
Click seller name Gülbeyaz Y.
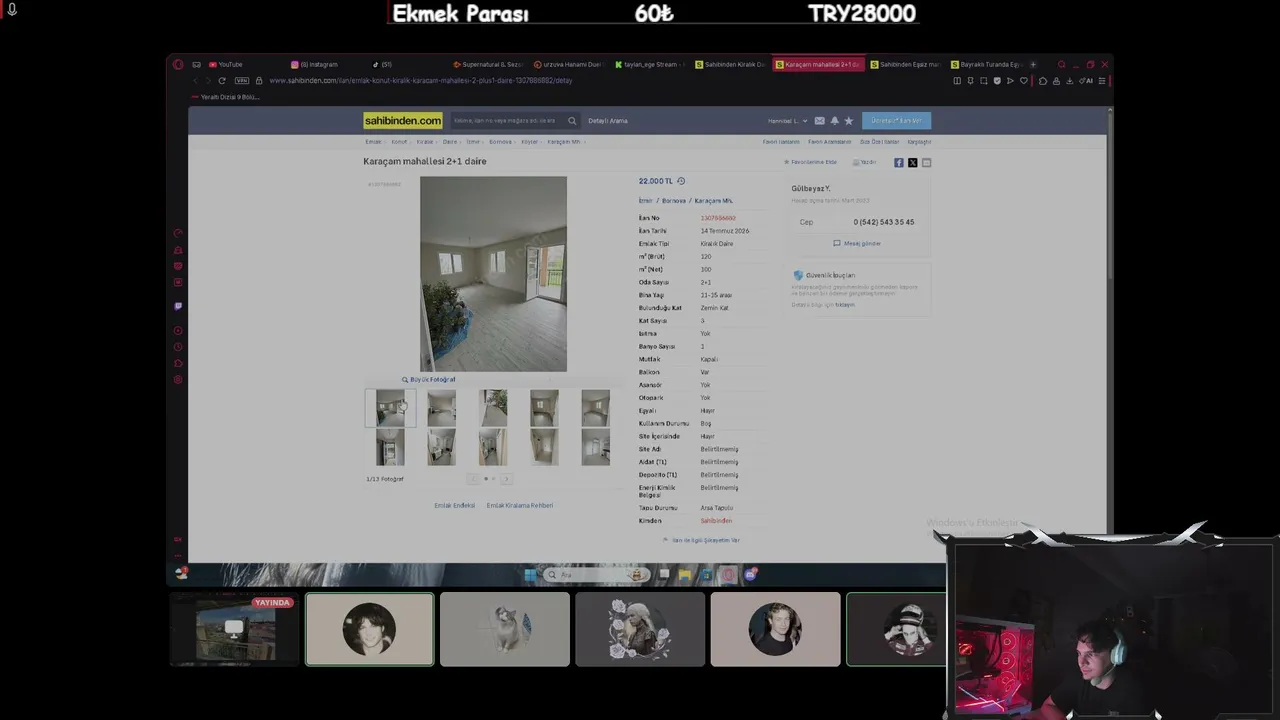(811, 188)
